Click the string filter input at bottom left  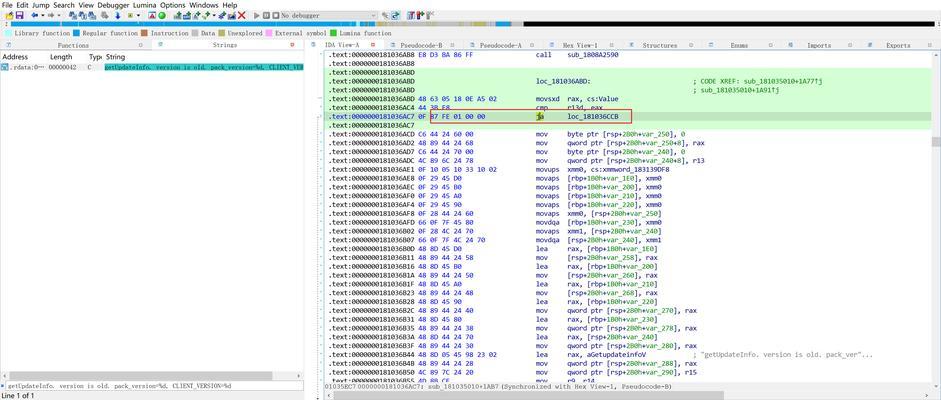click(x=152, y=386)
